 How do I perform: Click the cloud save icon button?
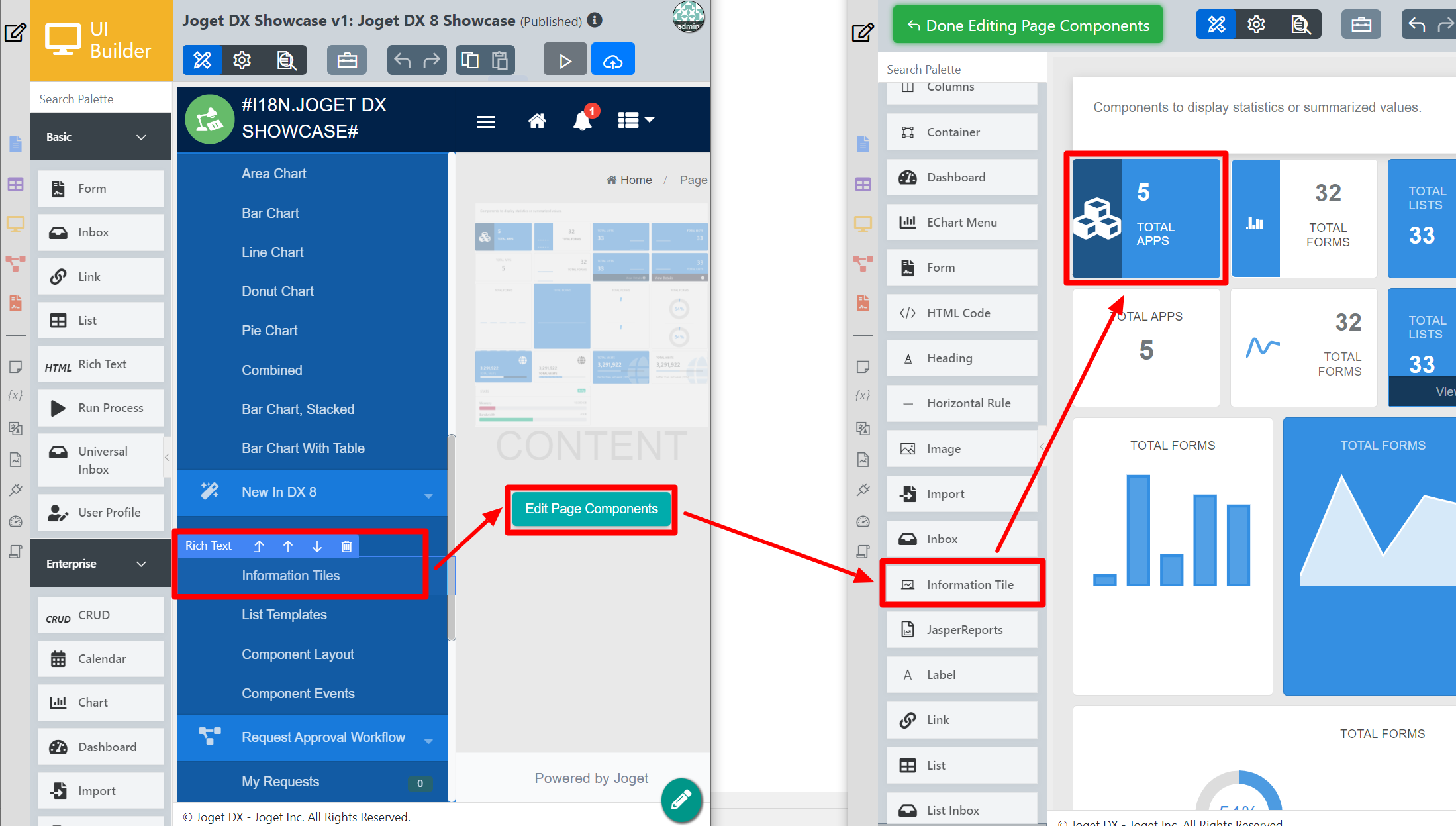click(x=612, y=60)
